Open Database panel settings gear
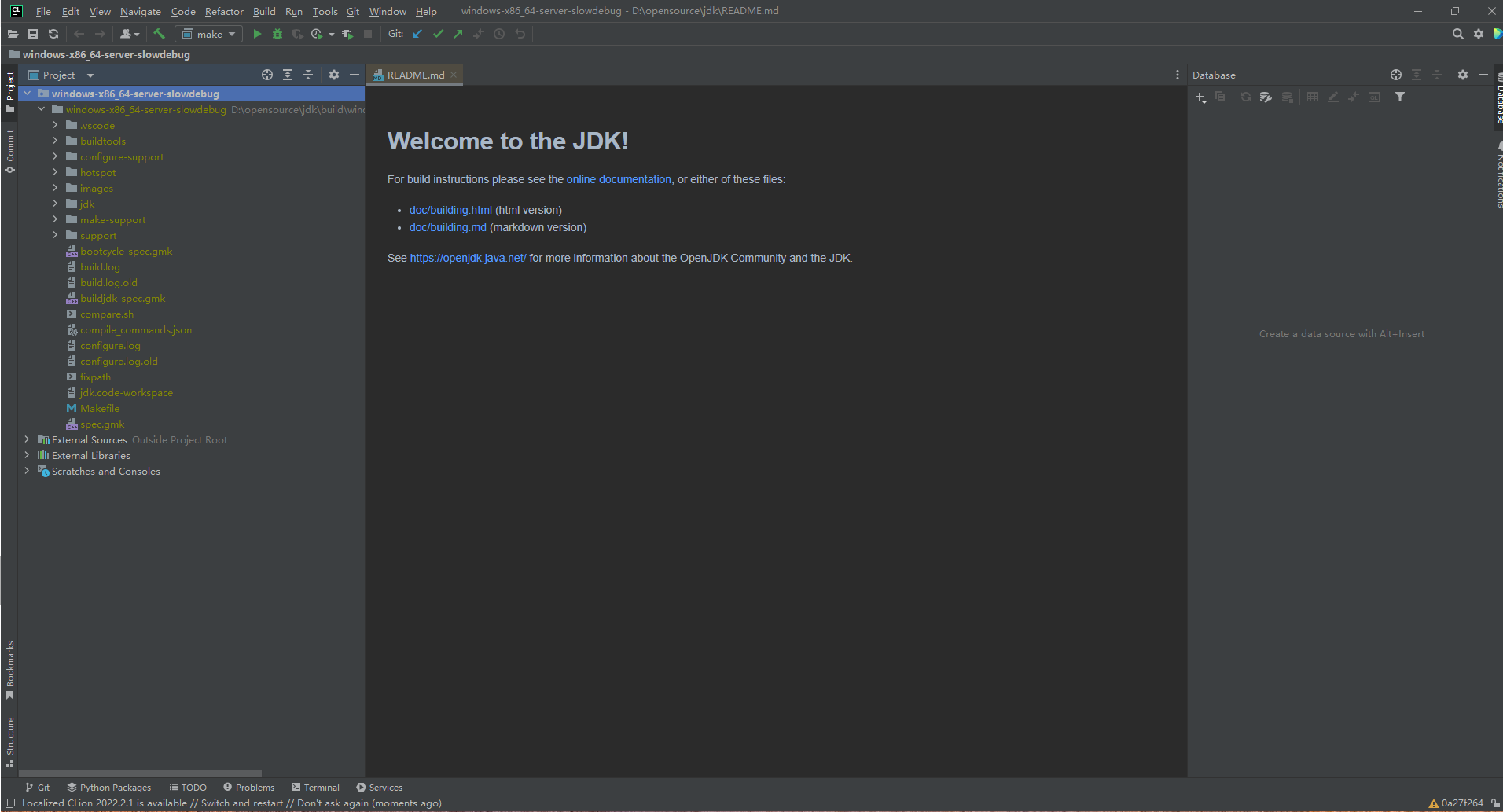The width and height of the screenshot is (1503, 812). click(1463, 75)
